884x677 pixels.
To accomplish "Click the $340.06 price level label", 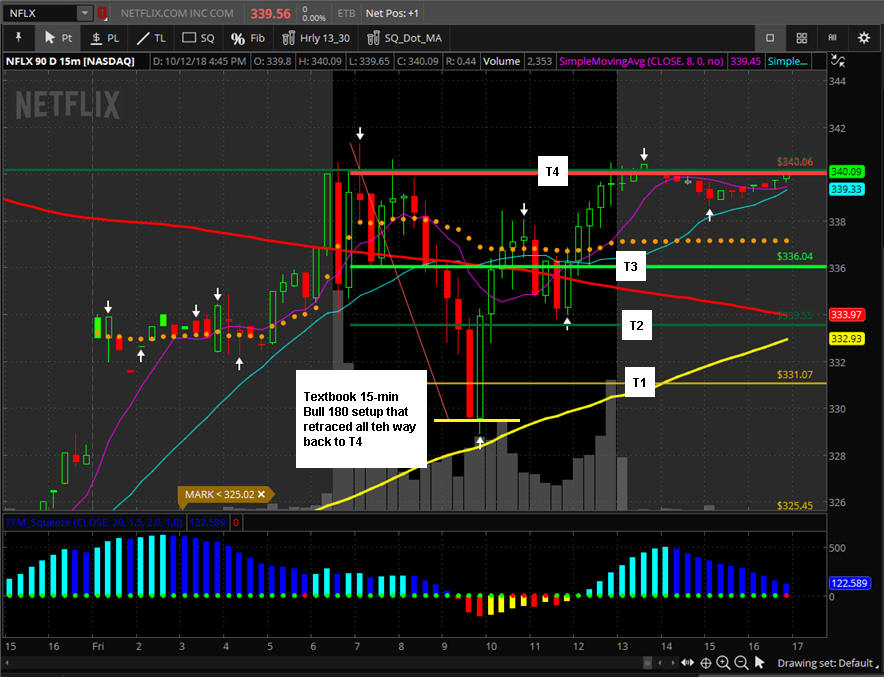I will pyautogui.click(x=794, y=162).
